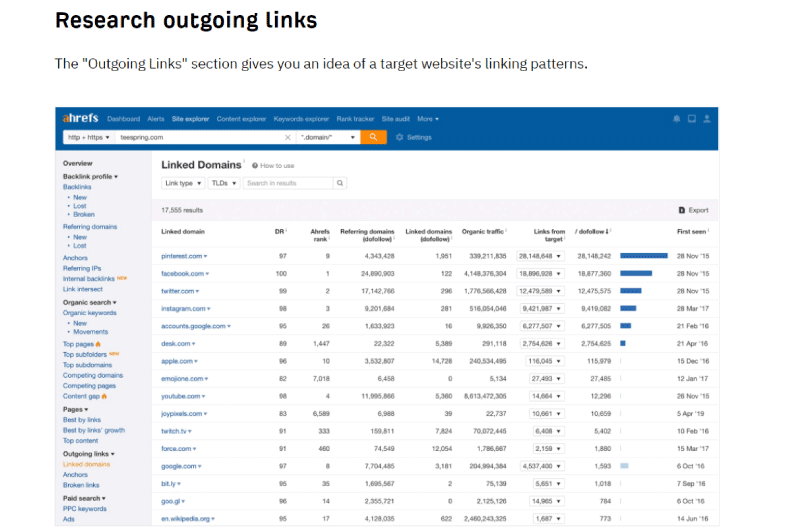Sort by the / dofollow column
The width and height of the screenshot is (800, 530).
click(592, 232)
